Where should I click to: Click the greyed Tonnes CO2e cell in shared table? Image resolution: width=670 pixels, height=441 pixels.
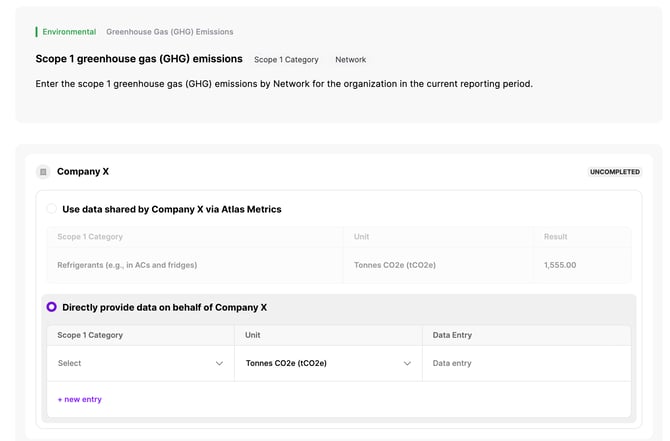[394, 265]
